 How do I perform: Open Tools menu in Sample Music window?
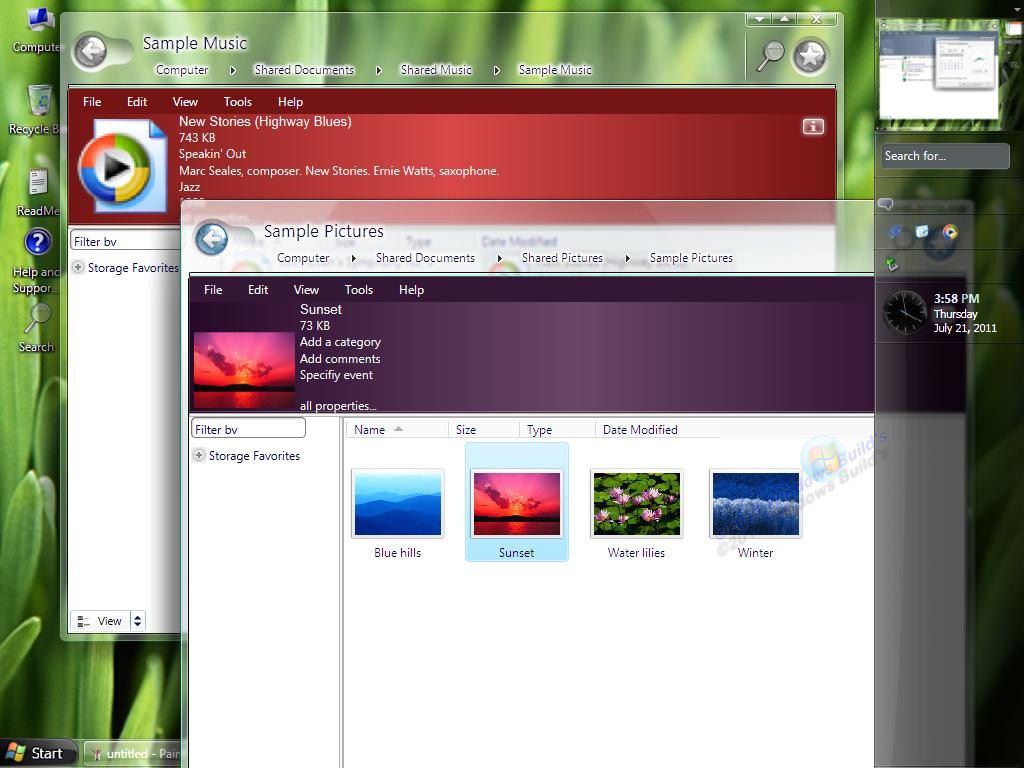coord(238,102)
